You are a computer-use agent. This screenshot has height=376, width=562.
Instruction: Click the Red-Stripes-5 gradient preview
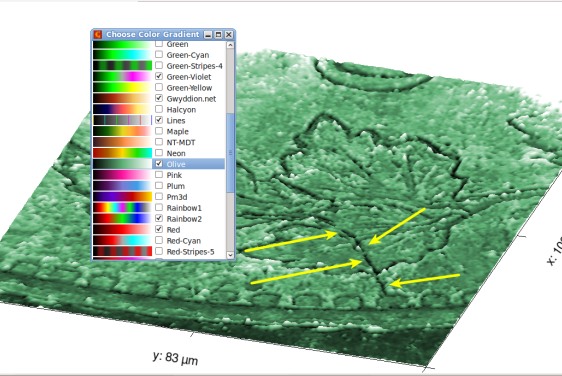click(x=122, y=251)
